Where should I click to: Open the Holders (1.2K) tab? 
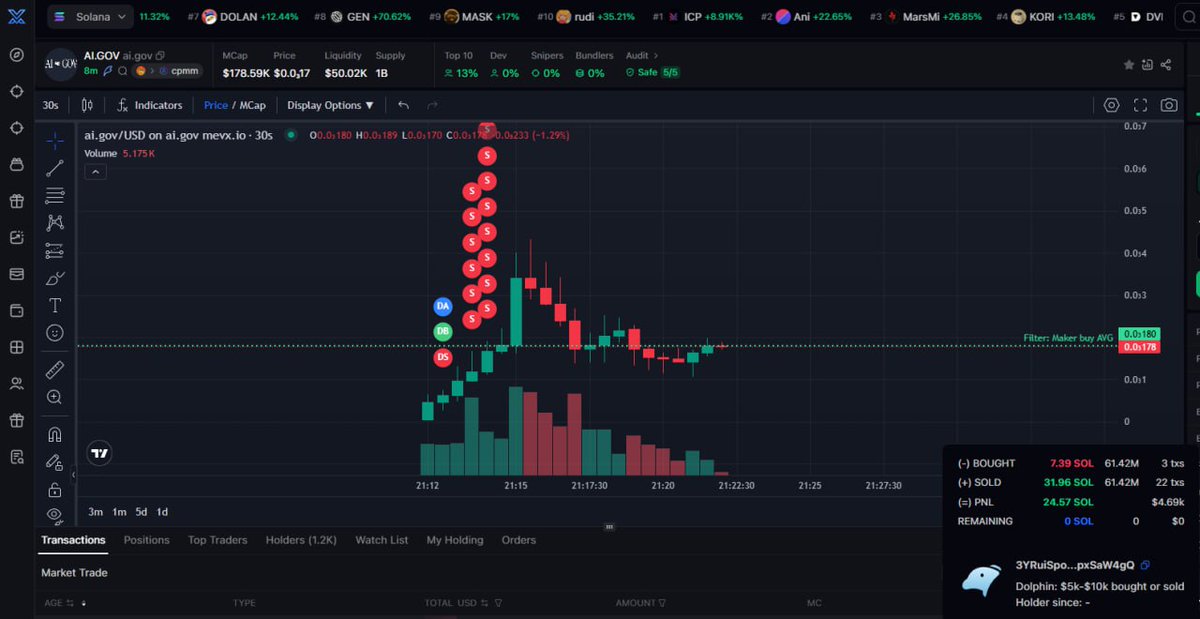coord(301,540)
